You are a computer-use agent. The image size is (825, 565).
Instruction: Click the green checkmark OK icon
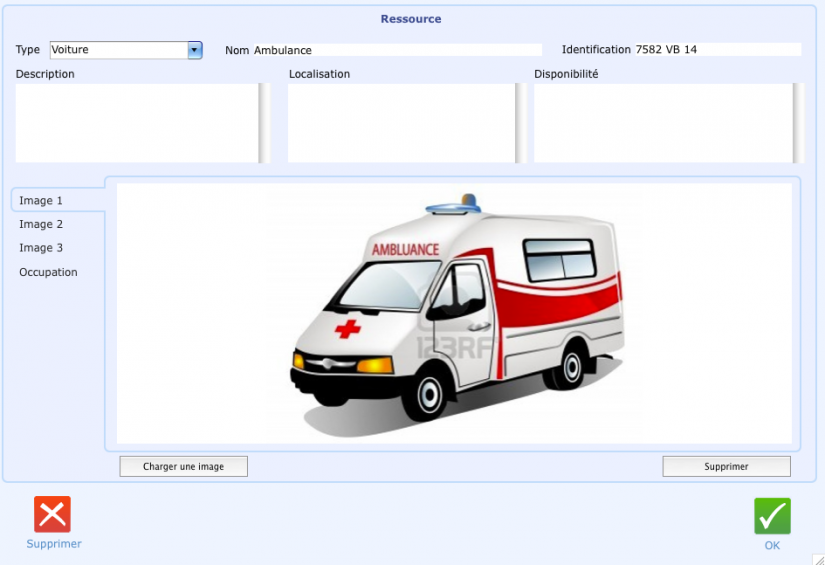[772, 516]
